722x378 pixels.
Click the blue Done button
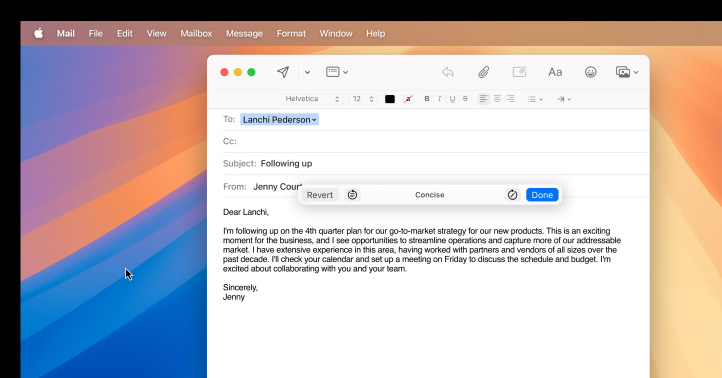542,195
